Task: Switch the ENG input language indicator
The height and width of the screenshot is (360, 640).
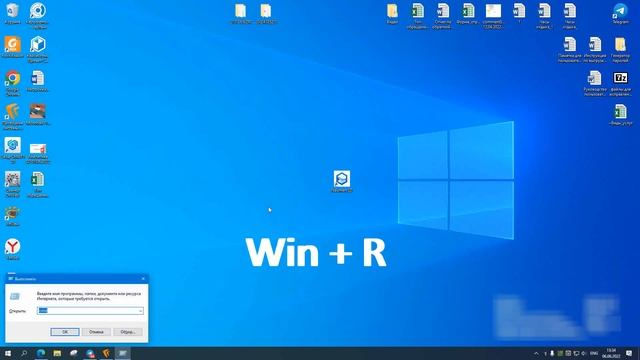Action: click(x=594, y=353)
